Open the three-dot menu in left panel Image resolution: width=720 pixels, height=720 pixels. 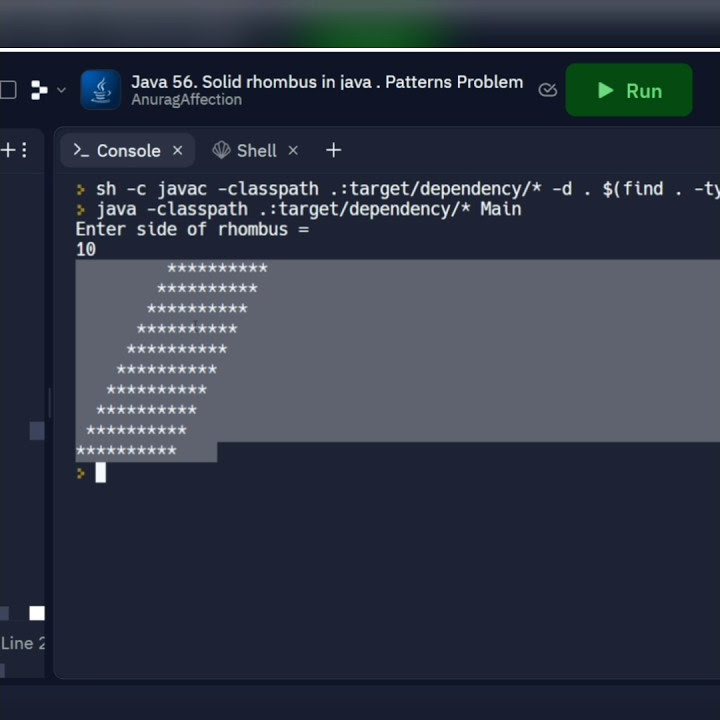click(25, 150)
